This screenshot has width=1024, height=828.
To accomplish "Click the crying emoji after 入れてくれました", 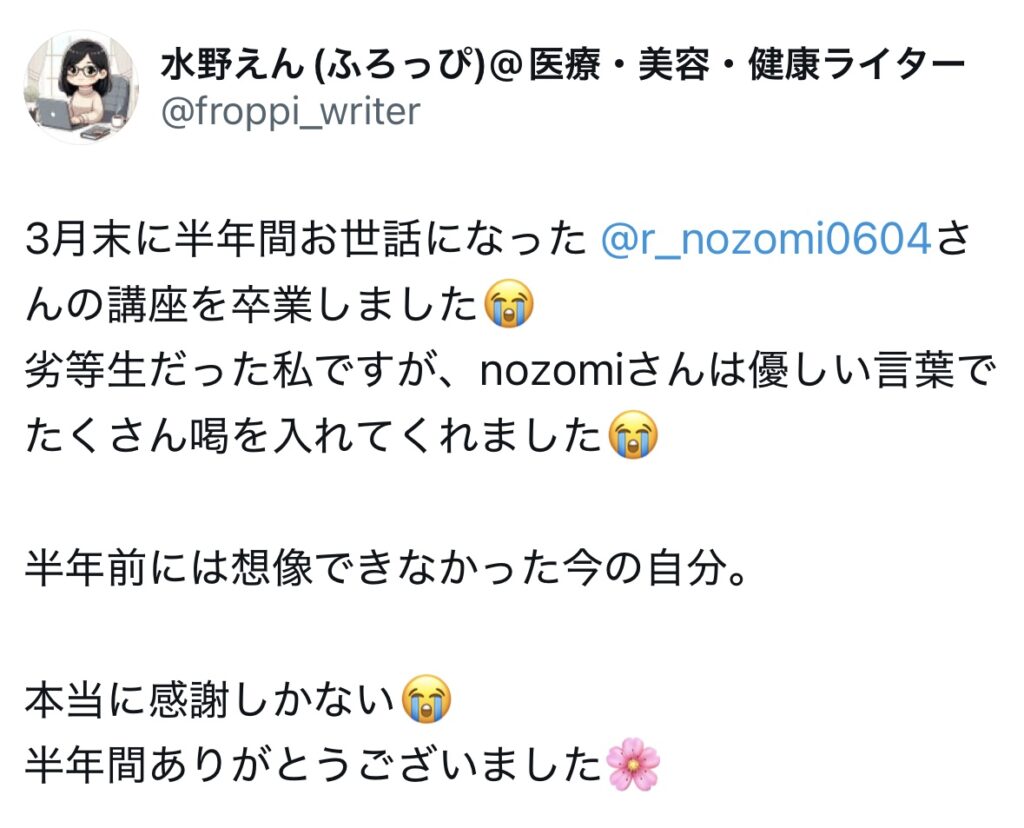I will (632, 435).
